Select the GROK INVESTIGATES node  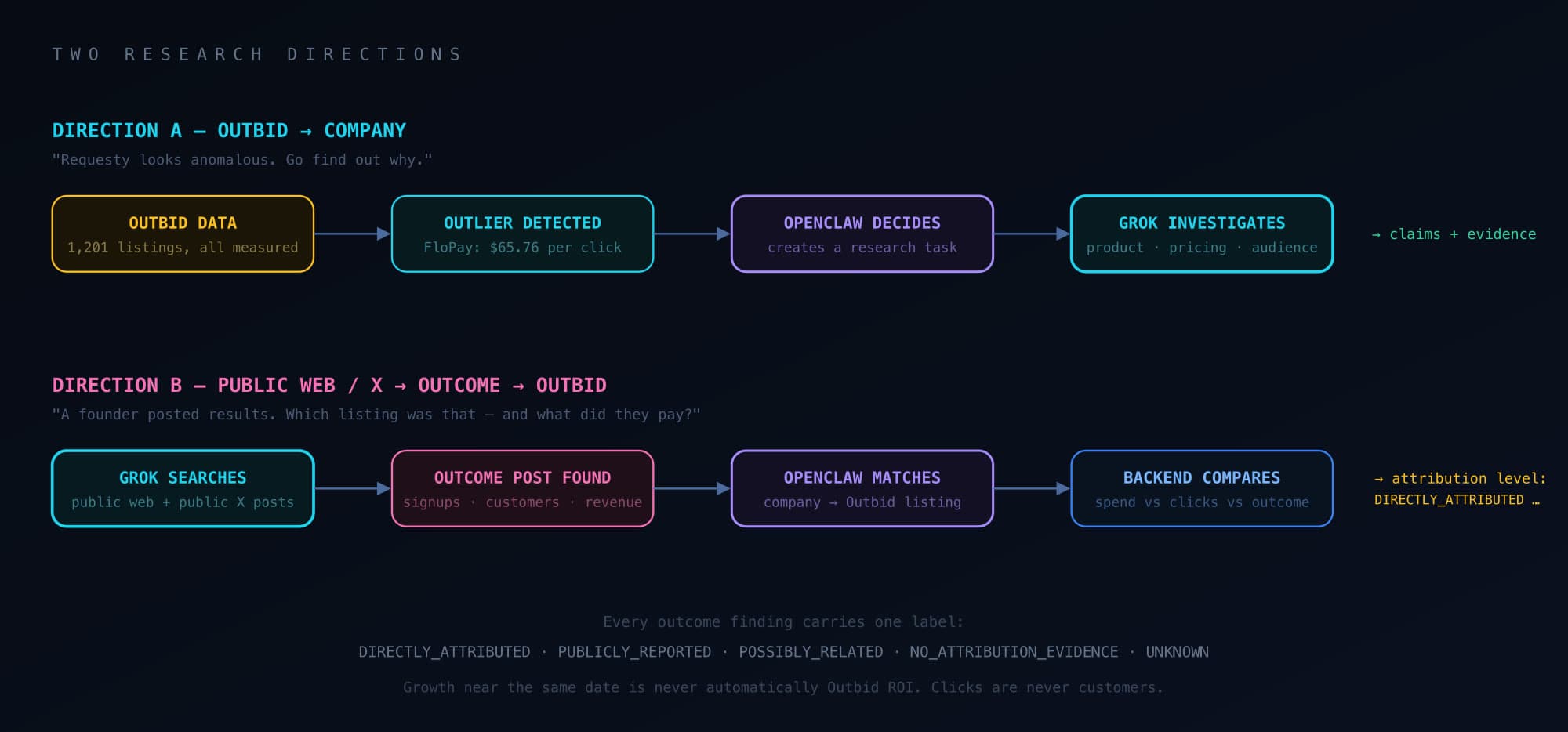pyautogui.click(x=1202, y=234)
